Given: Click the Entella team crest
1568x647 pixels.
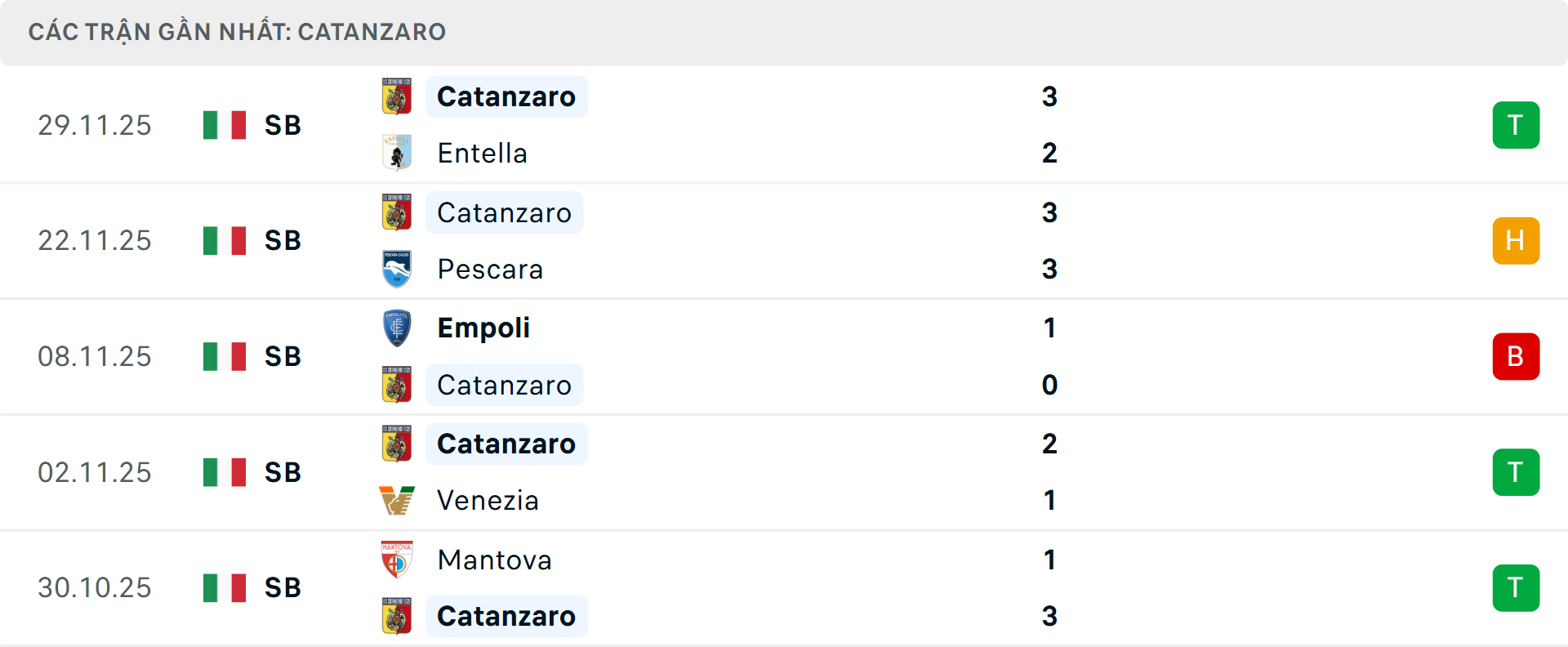Looking at the screenshot, I should click(397, 153).
